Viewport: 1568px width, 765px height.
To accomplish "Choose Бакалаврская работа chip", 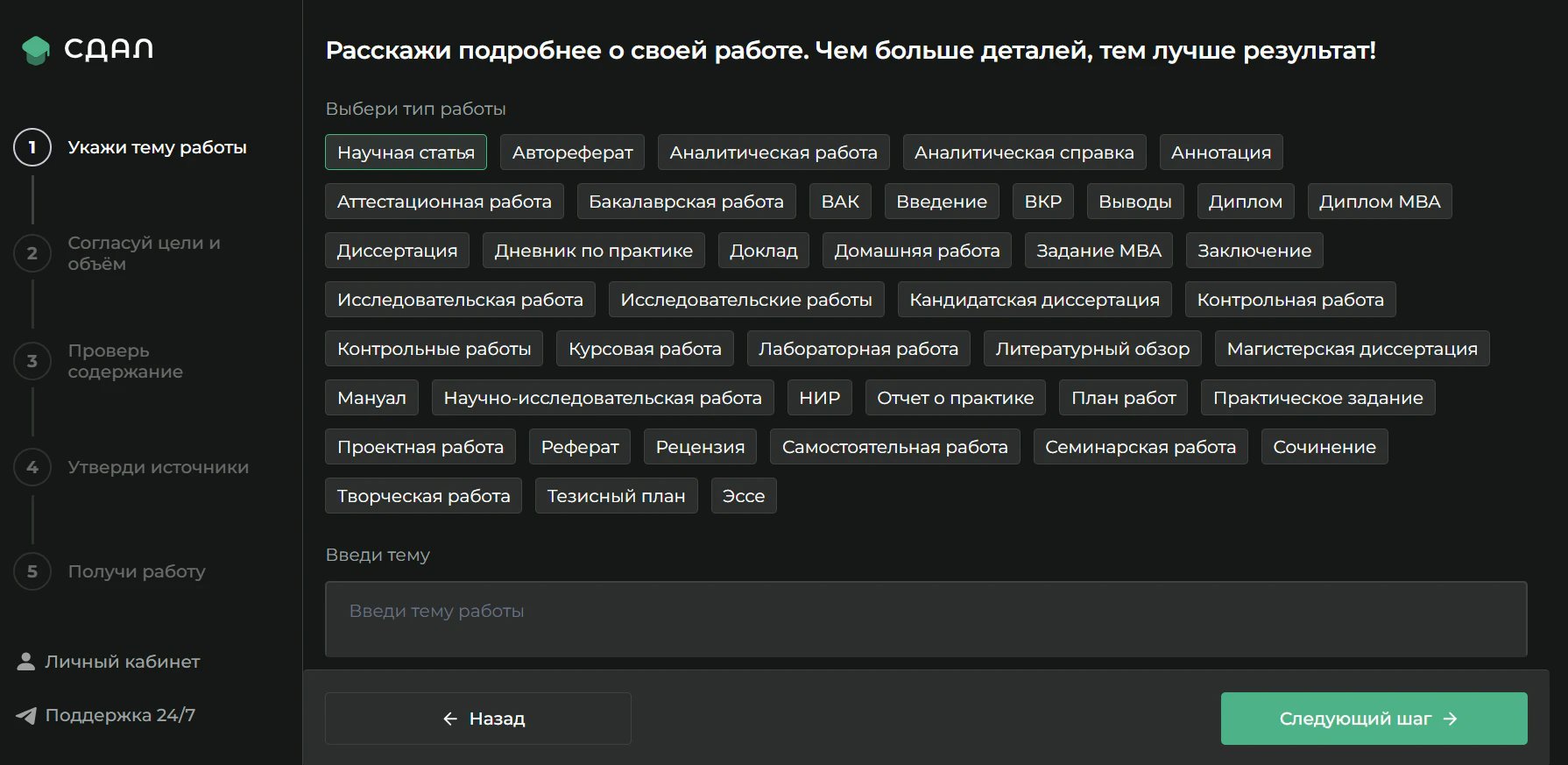I will pyautogui.click(x=686, y=202).
